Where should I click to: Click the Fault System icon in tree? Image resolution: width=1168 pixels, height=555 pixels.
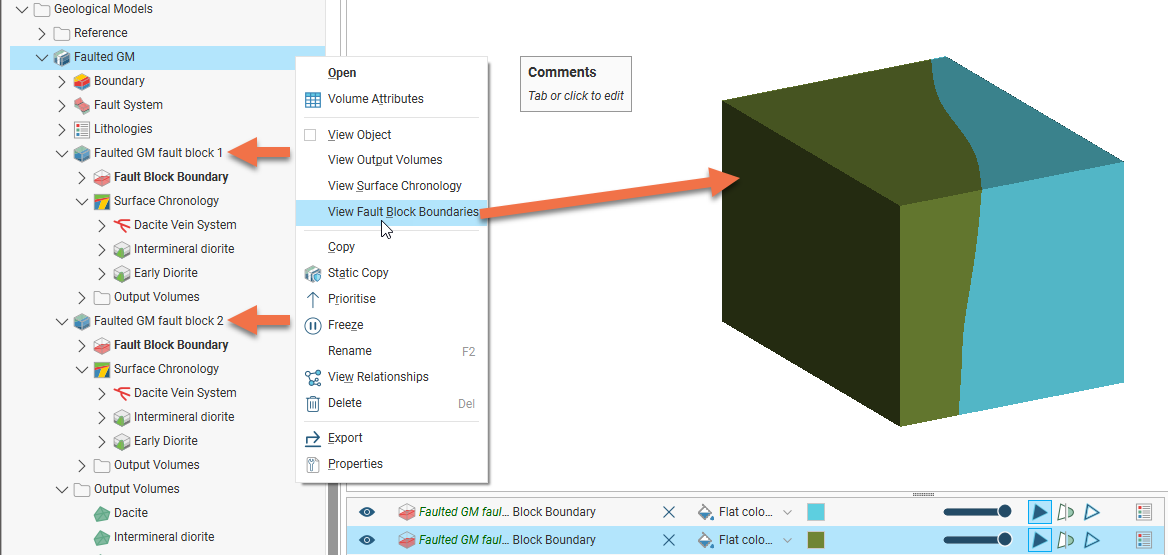[82, 105]
